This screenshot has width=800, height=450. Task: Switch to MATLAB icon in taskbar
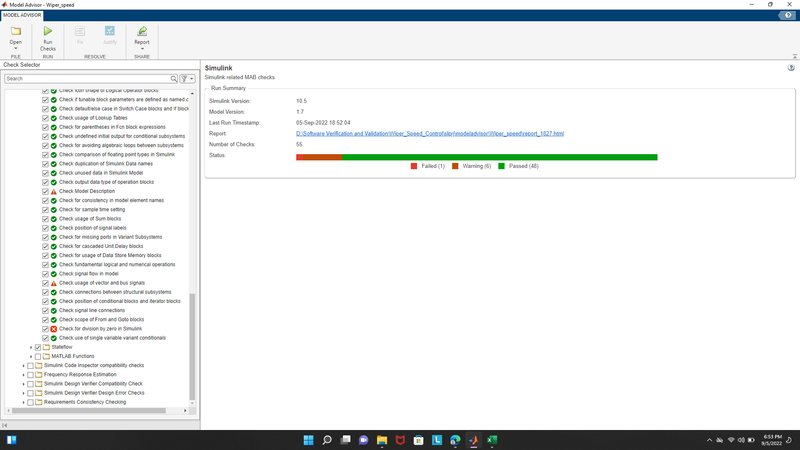[473, 440]
